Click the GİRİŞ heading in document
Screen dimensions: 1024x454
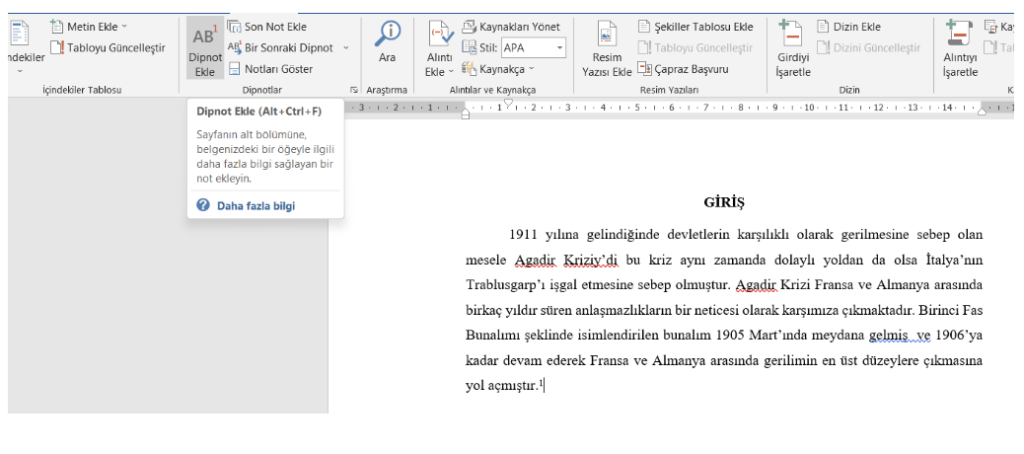pos(724,201)
